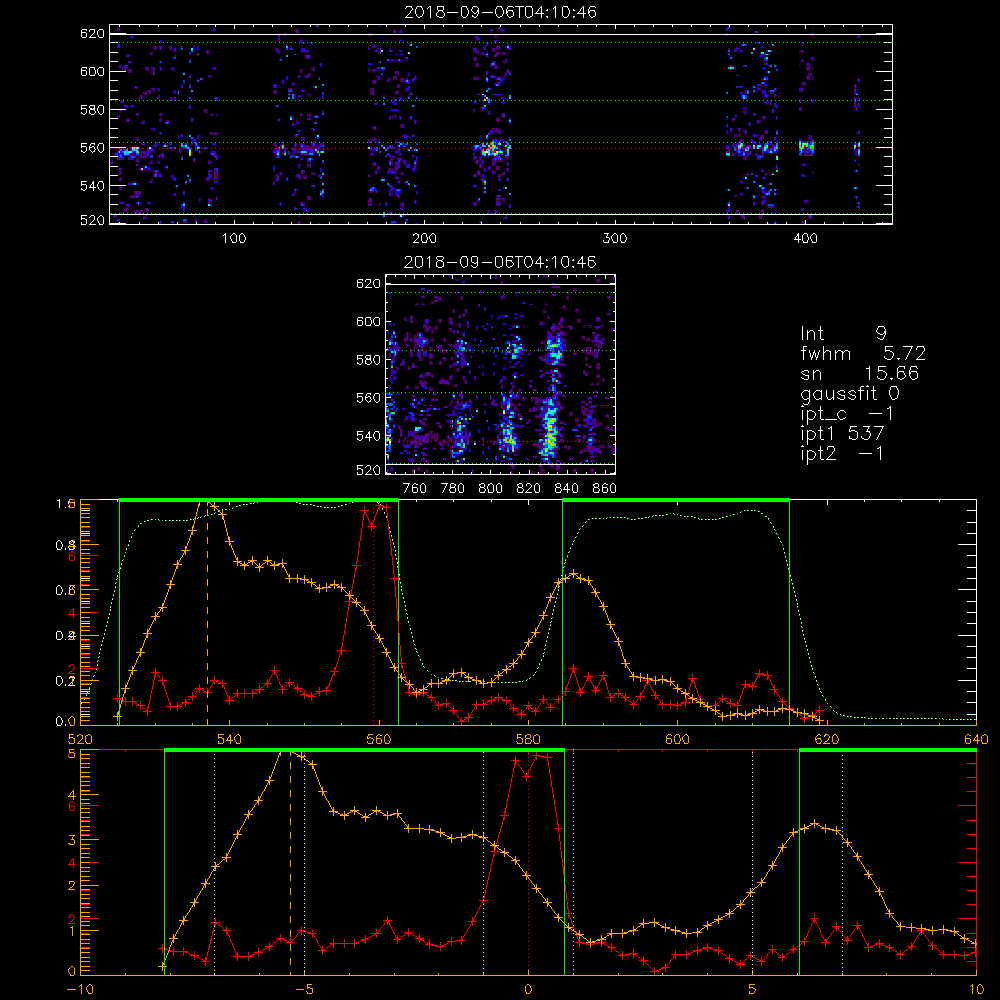Select the 'ipt2 -1' readout line
The height and width of the screenshot is (1000, 1000).
coord(842,453)
